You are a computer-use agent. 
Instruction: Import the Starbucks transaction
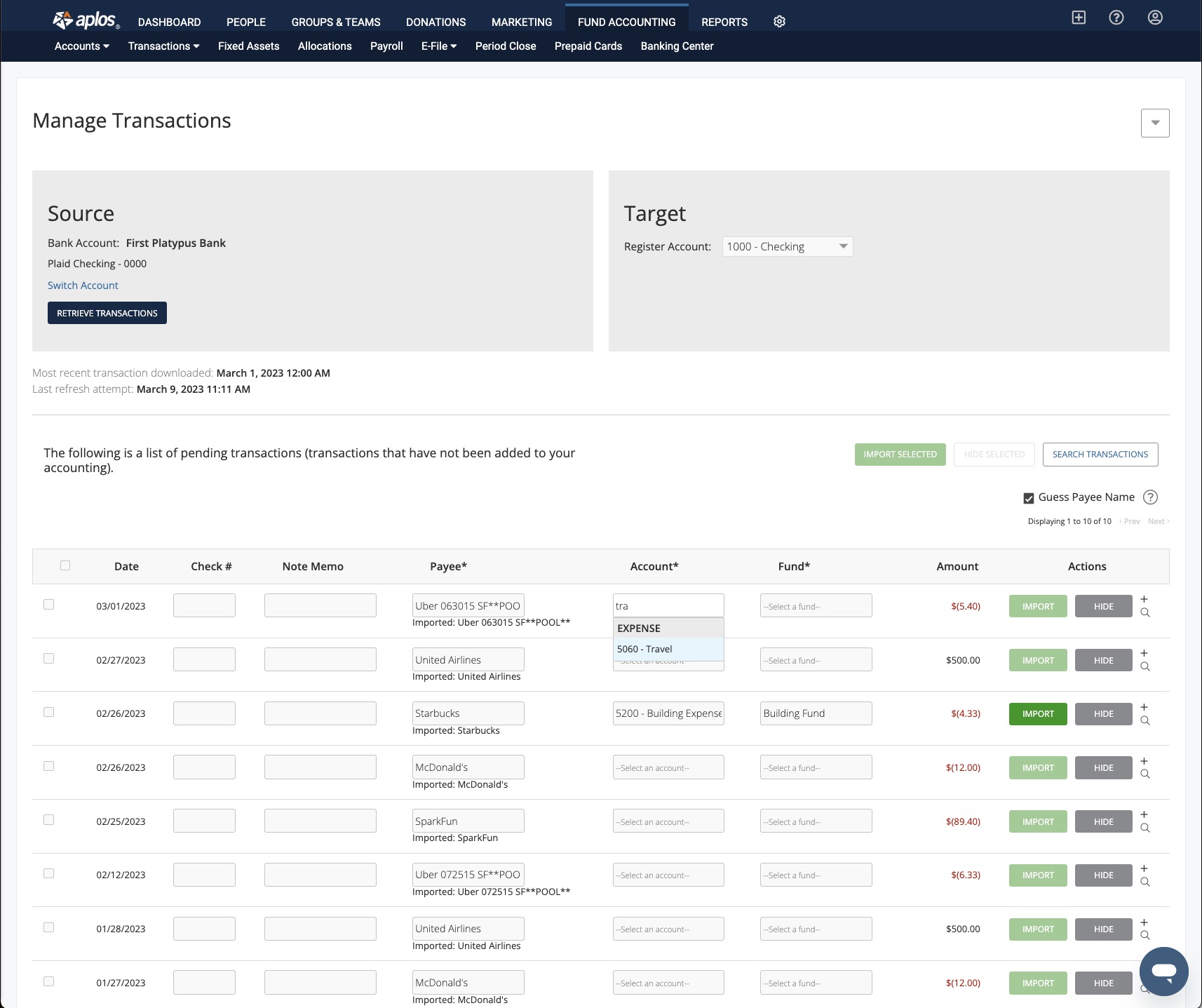coord(1038,714)
